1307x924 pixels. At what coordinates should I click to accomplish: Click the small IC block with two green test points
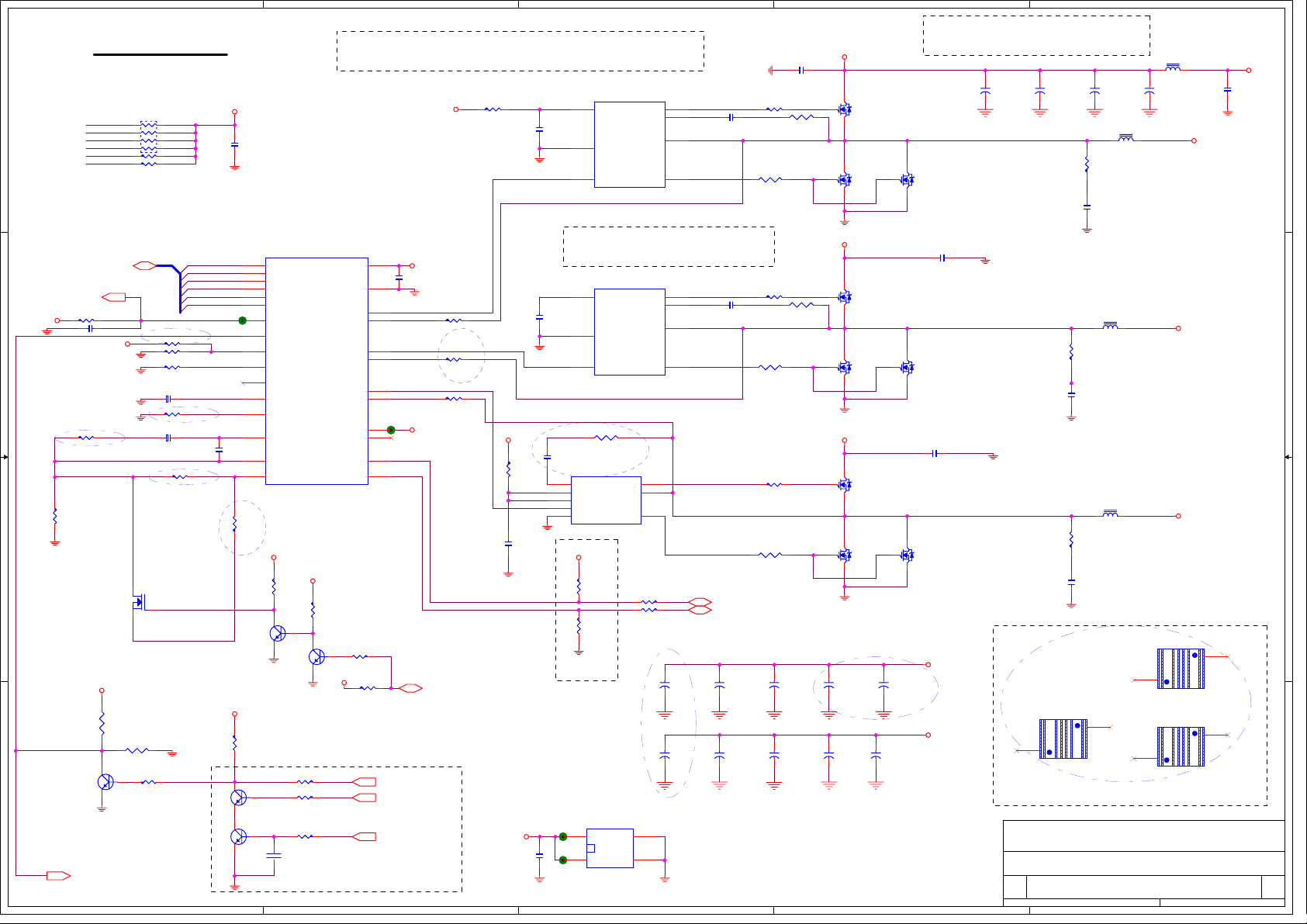pos(610,848)
